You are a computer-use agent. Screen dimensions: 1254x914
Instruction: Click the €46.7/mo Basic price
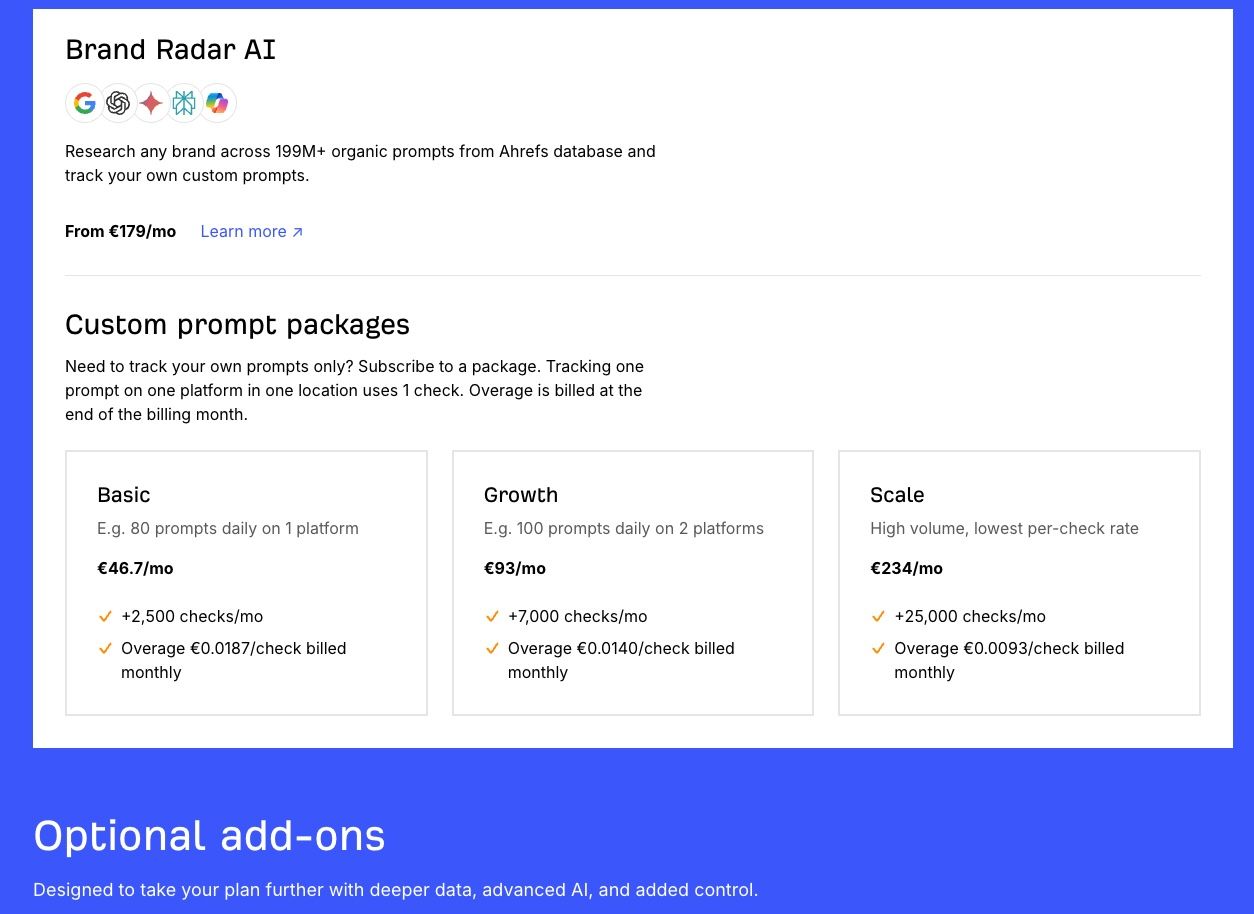click(135, 568)
